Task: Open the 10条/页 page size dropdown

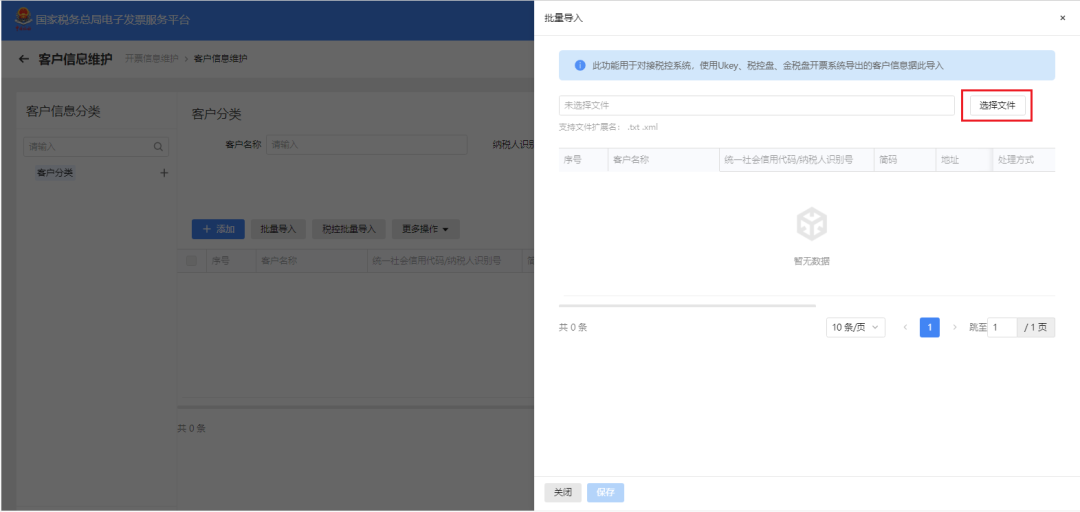Action: [x=855, y=327]
